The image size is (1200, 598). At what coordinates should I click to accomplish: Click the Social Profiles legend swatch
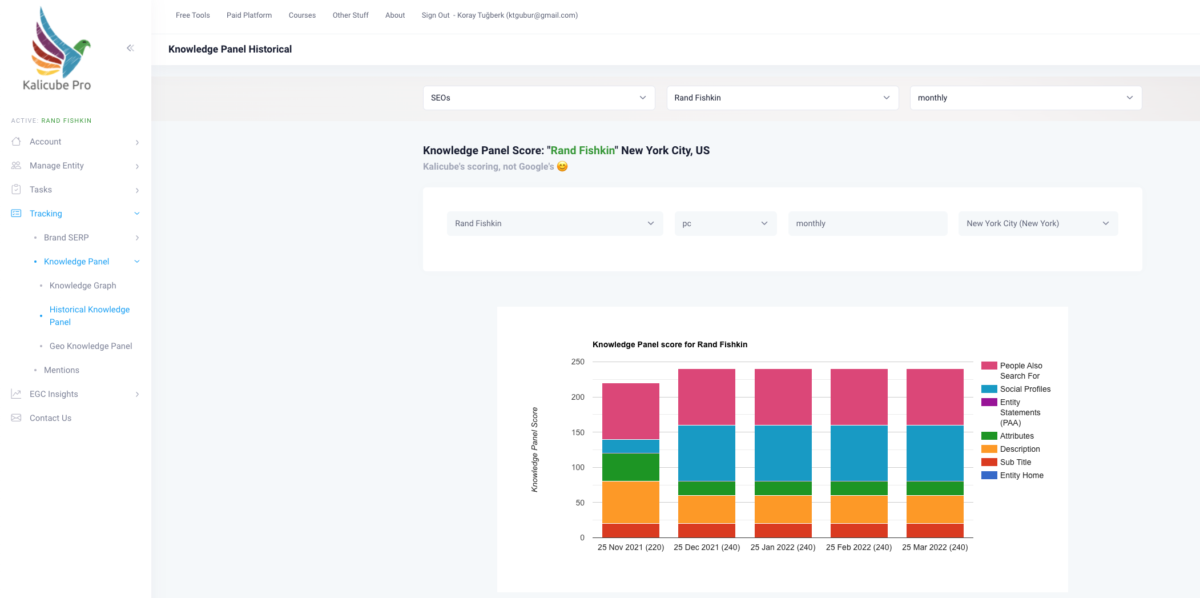click(x=988, y=388)
